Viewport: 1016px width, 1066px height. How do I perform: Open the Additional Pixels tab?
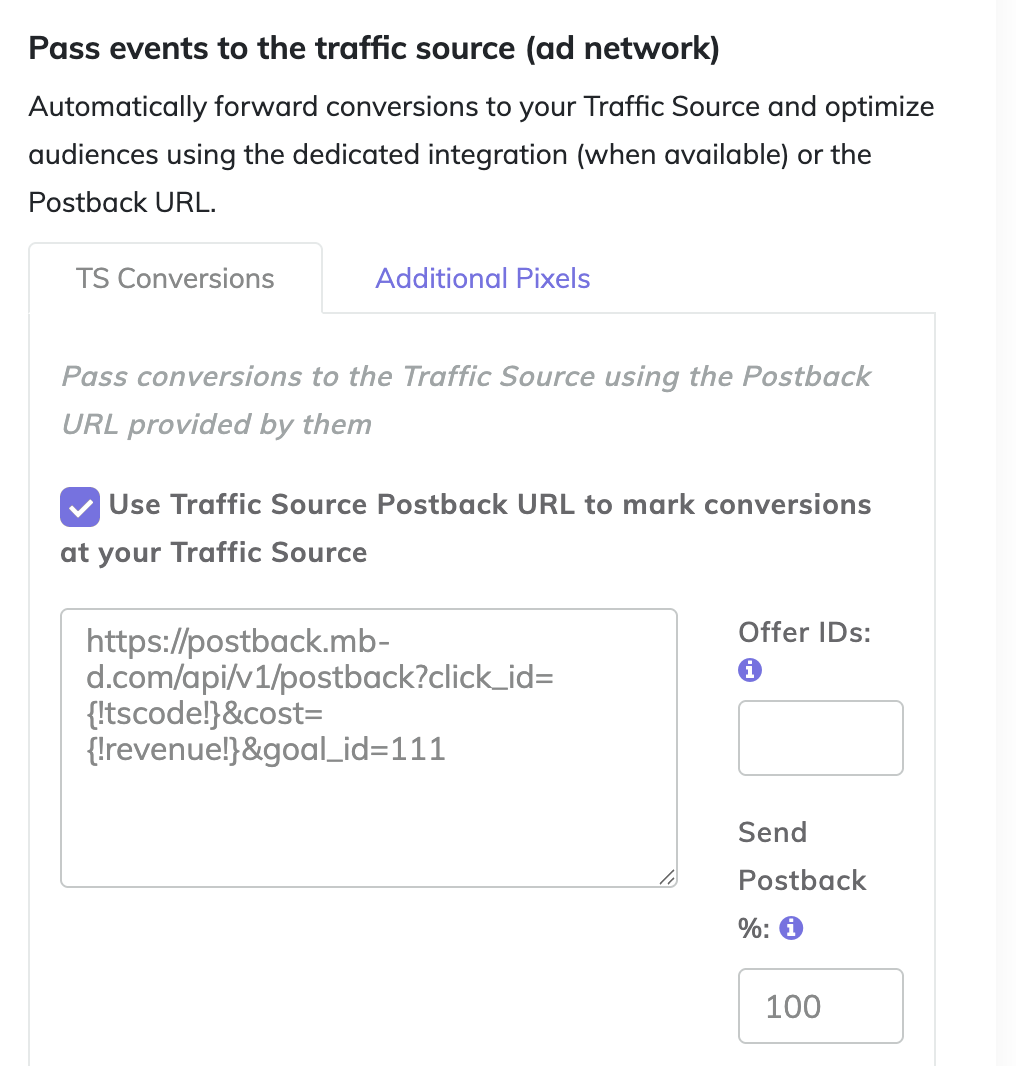(482, 279)
